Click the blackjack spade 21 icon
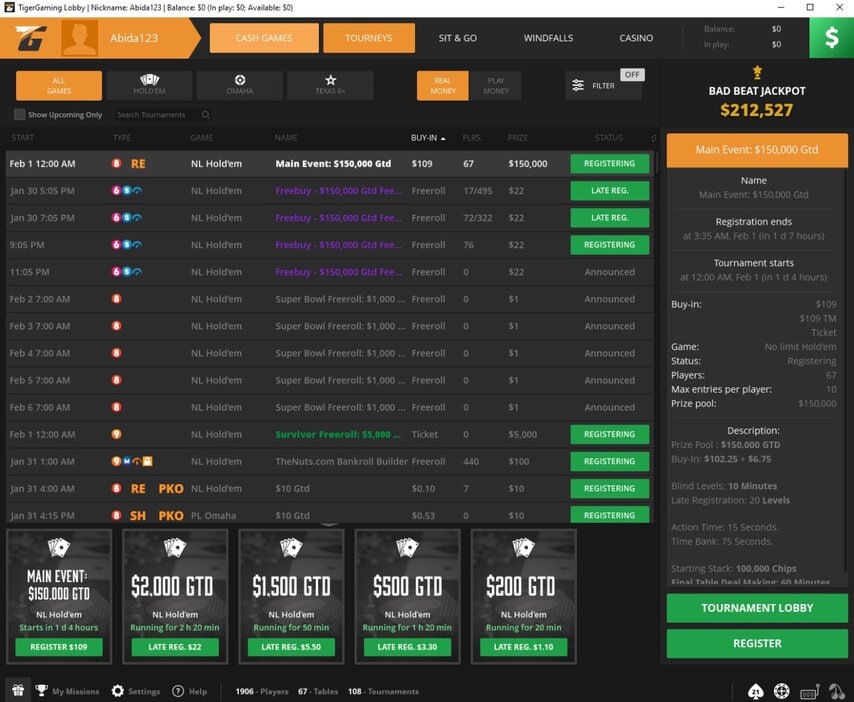 pyautogui.click(x=757, y=691)
